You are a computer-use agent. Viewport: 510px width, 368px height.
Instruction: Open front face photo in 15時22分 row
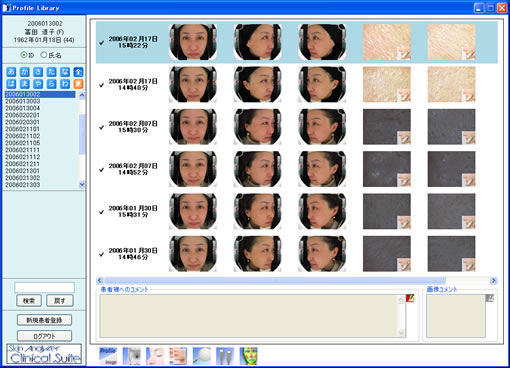coord(193,42)
